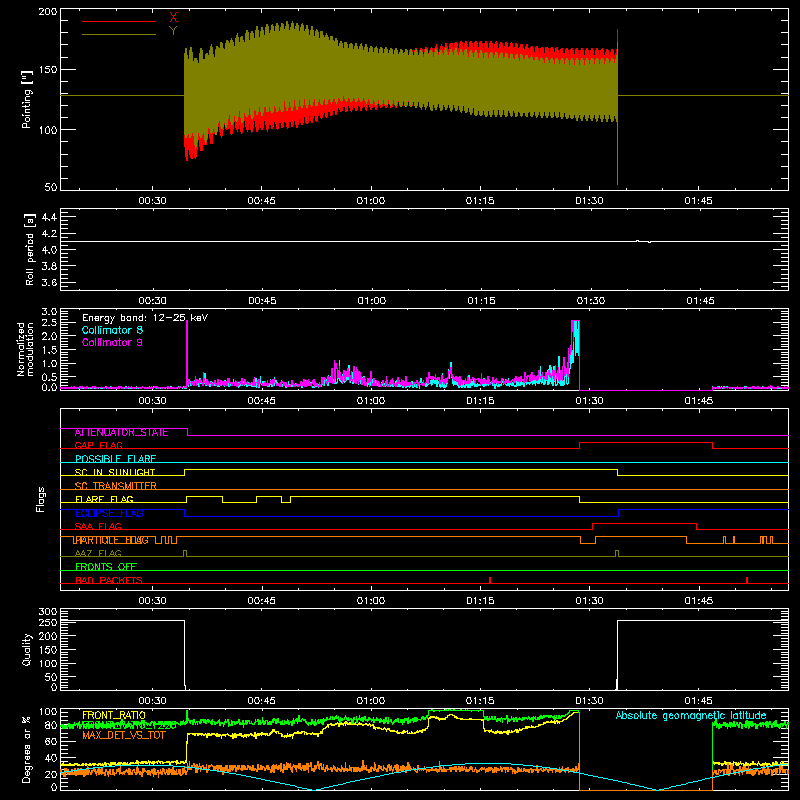Click the 300 tick on Quality axis
Screen dimensions: 800x800
coord(48,611)
